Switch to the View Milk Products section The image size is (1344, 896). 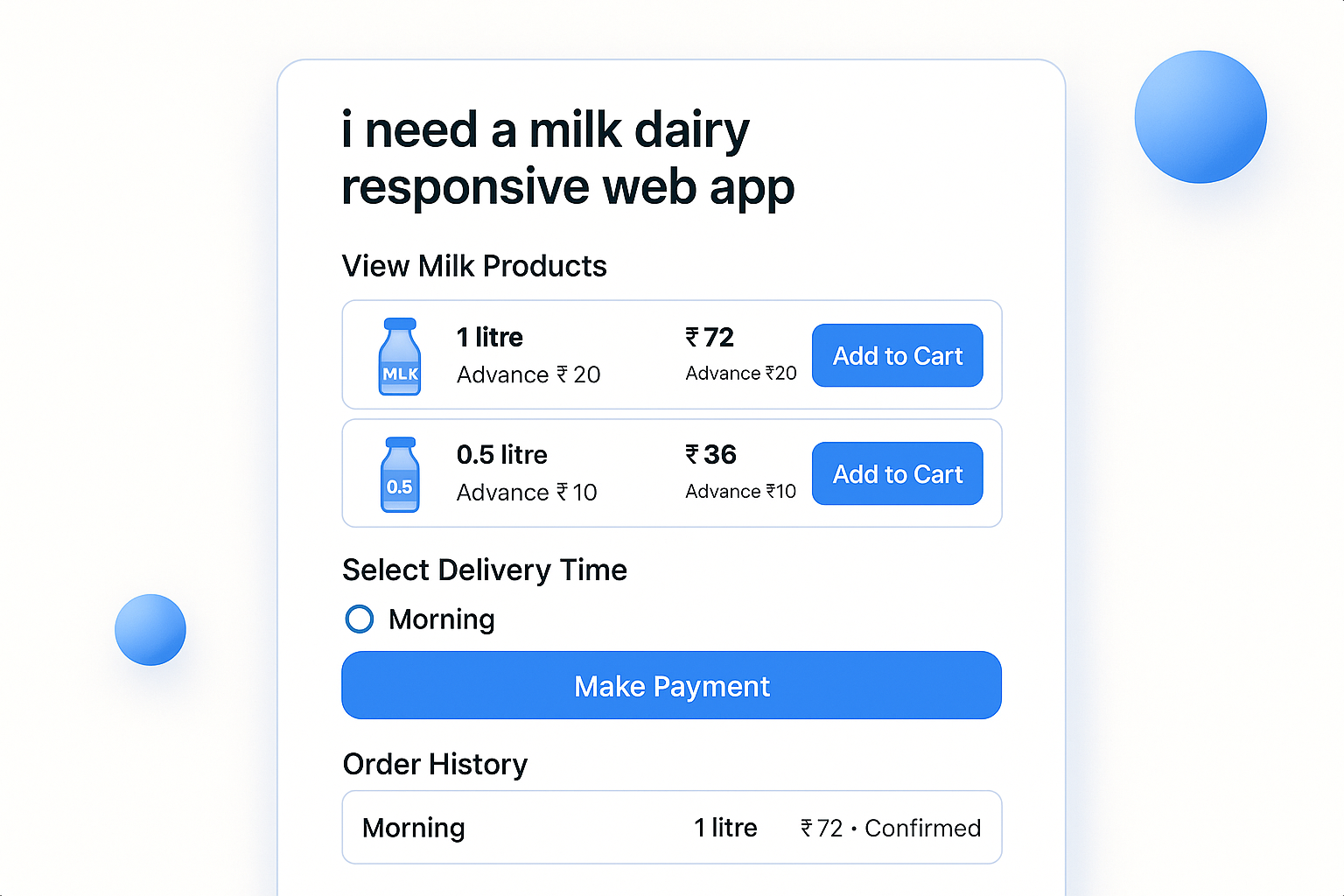point(474,266)
